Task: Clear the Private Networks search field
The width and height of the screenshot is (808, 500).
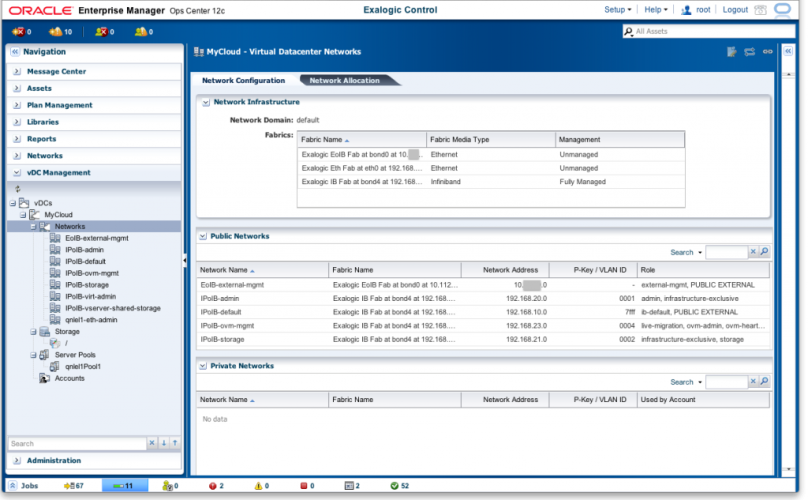Action: (753, 381)
